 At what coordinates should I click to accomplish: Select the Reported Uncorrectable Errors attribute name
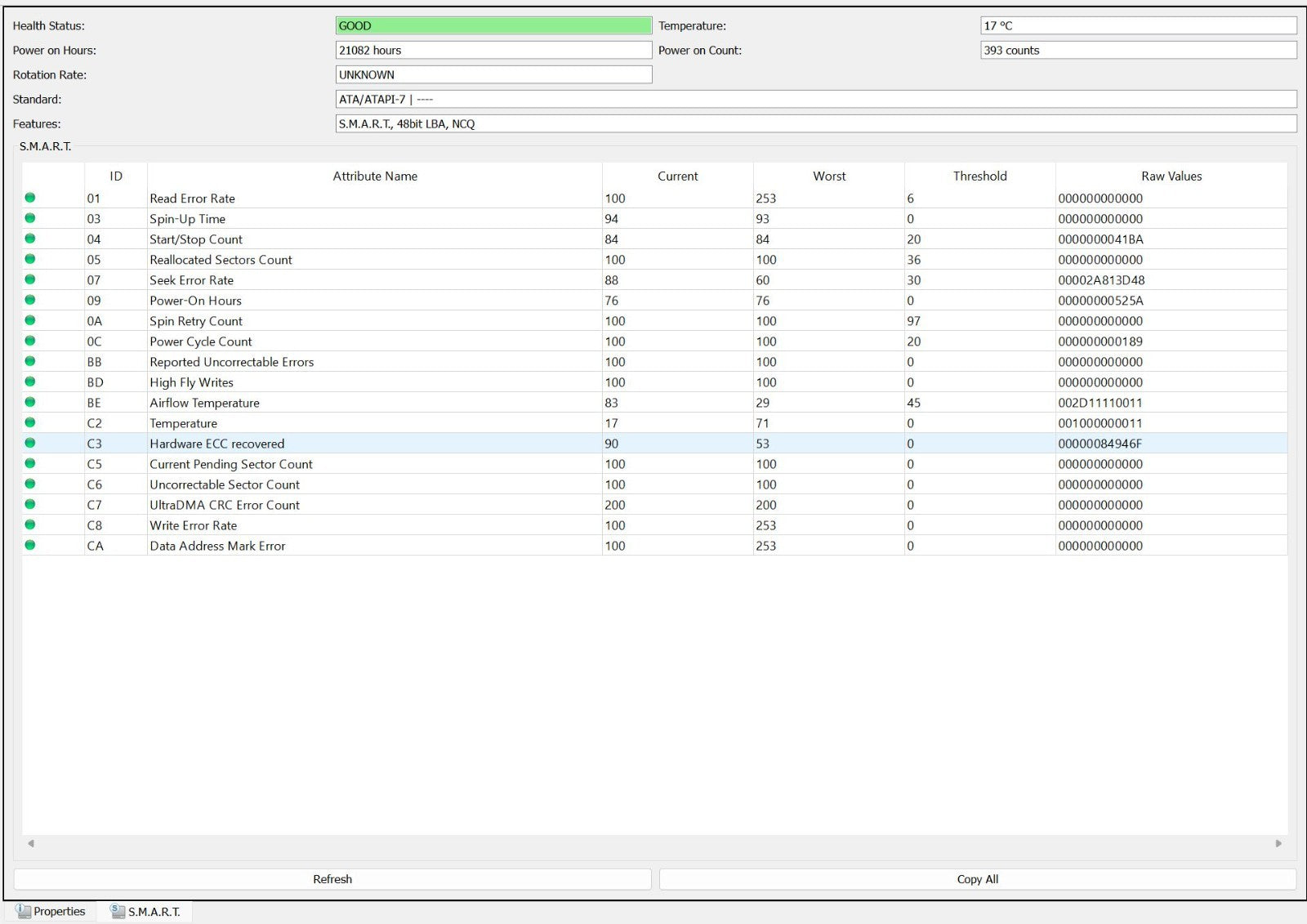tap(231, 362)
